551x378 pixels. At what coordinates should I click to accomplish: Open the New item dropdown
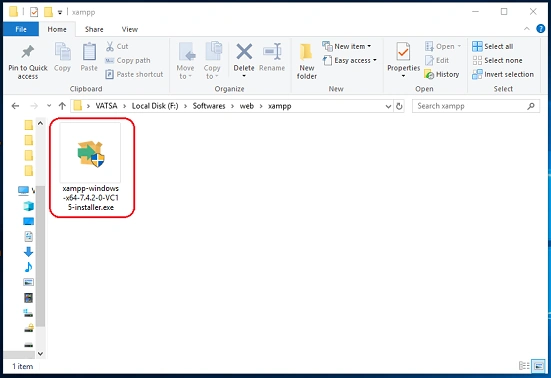346,46
